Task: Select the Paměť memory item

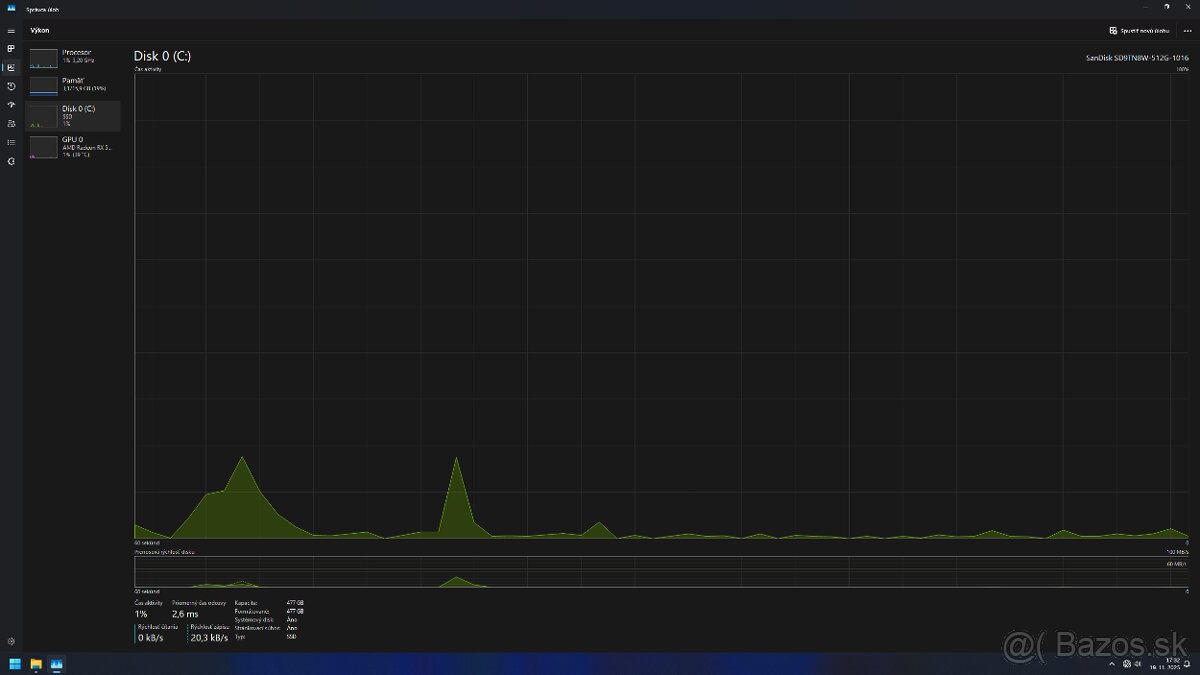Action: 74,85
